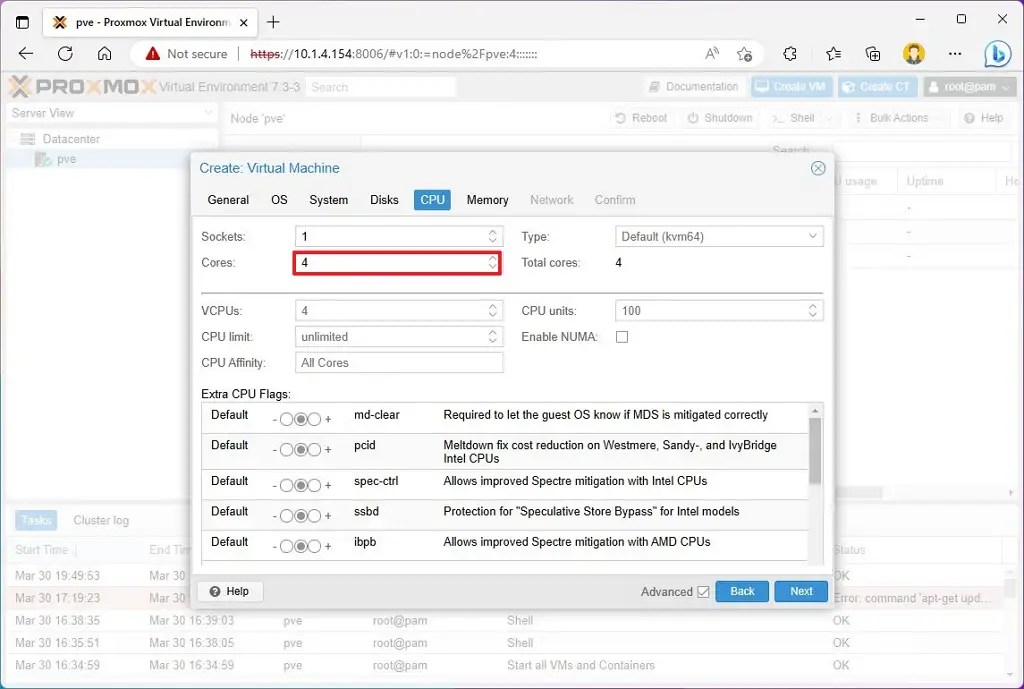Switch to the Memory tab
This screenshot has height=689, width=1024.
[487, 200]
